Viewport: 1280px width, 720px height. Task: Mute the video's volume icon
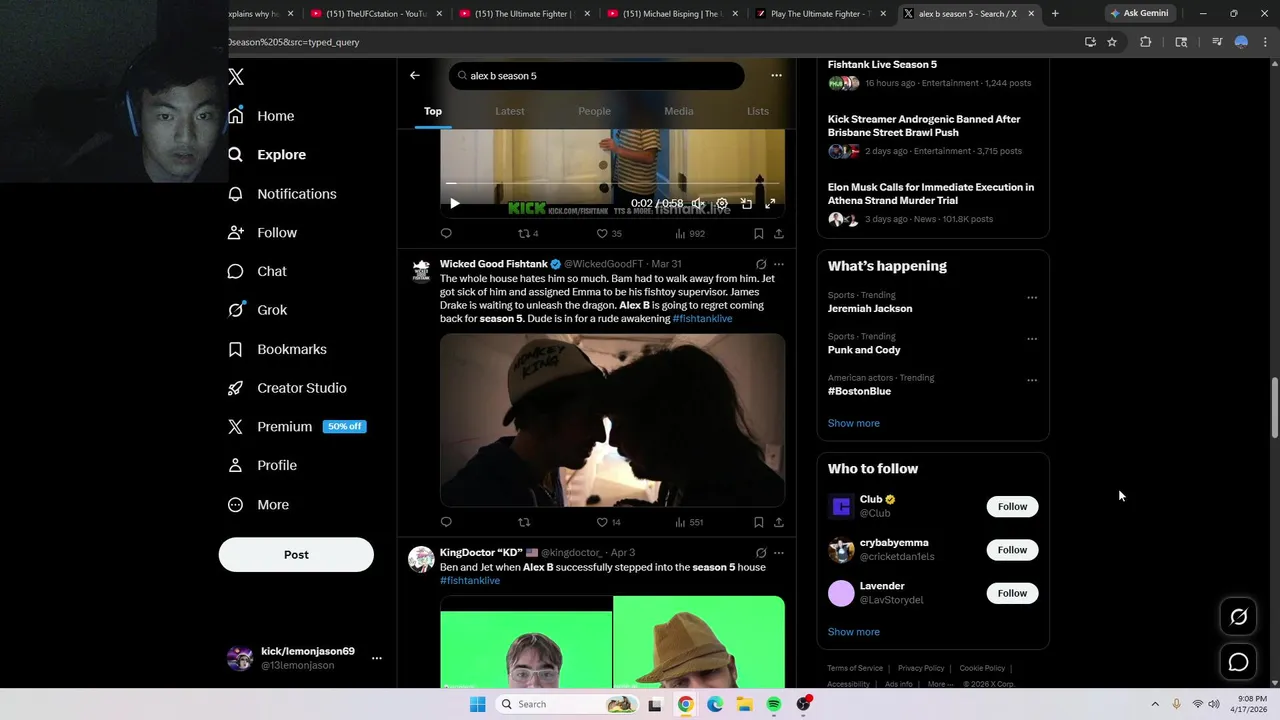(698, 203)
